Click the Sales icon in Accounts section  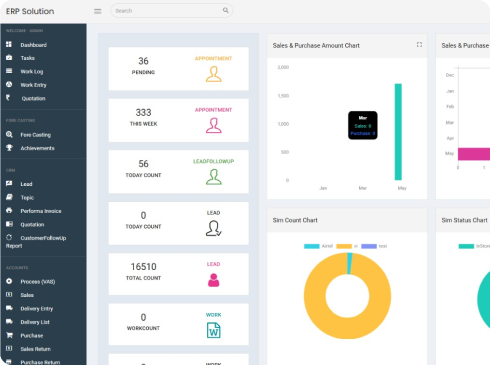tap(9, 295)
